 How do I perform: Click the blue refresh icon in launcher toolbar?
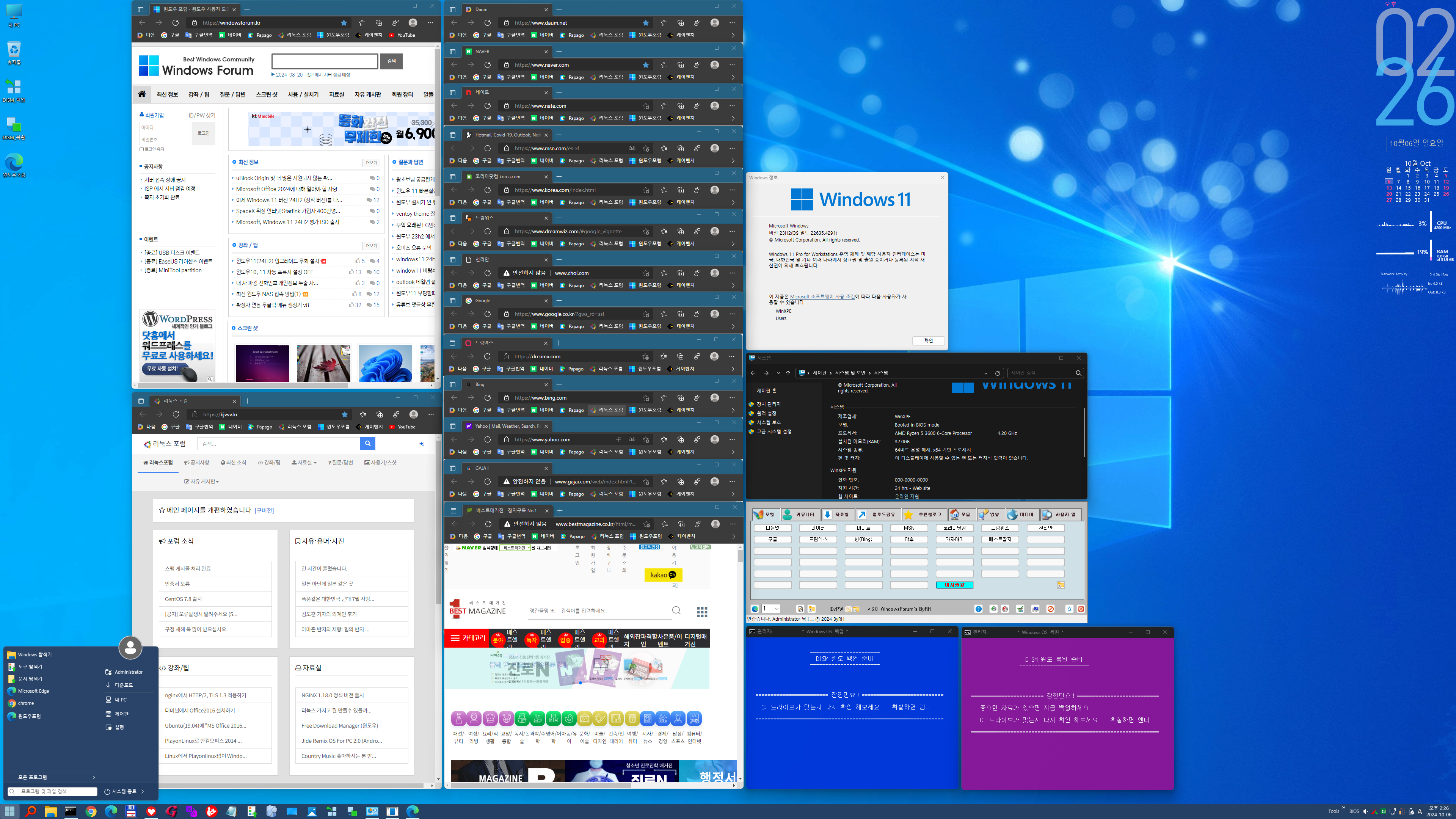(1069, 609)
